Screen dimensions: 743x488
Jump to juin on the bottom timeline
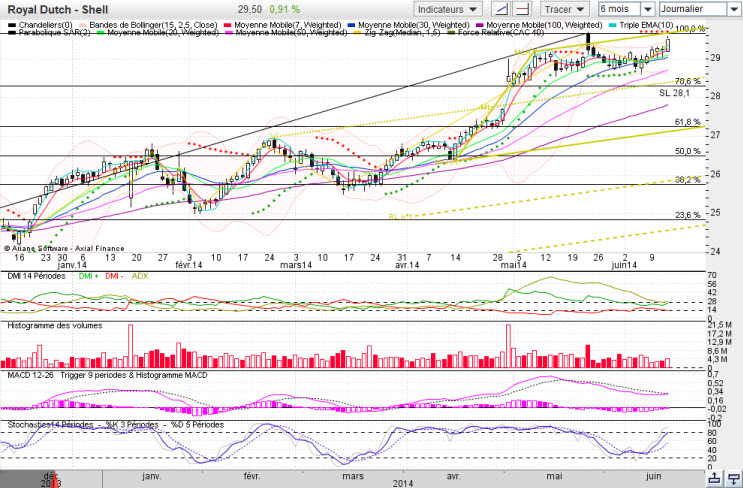tap(653, 476)
